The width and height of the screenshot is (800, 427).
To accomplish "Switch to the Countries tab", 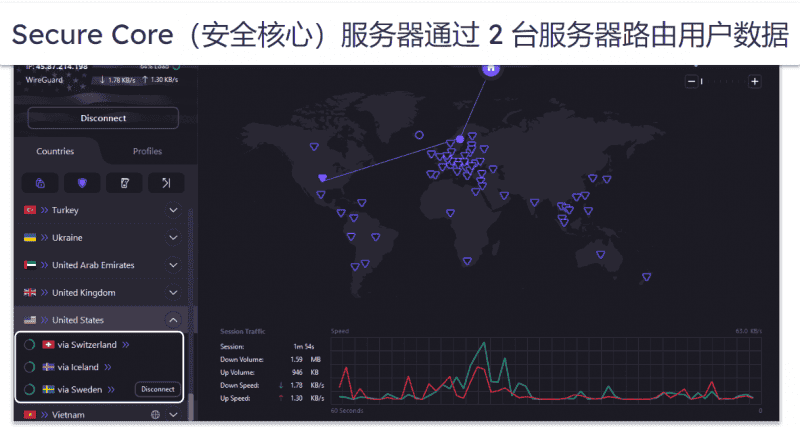I will pyautogui.click(x=55, y=151).
